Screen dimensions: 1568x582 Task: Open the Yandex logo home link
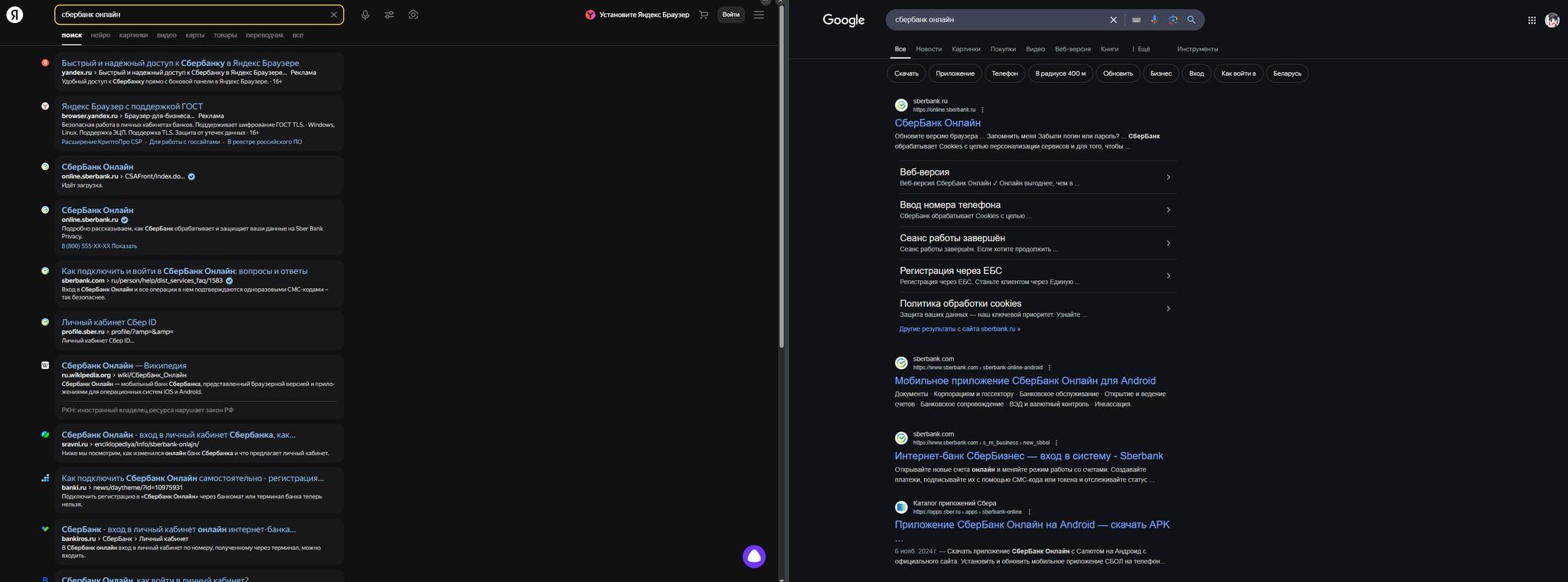pyautogui.click(x=15, y=15)
